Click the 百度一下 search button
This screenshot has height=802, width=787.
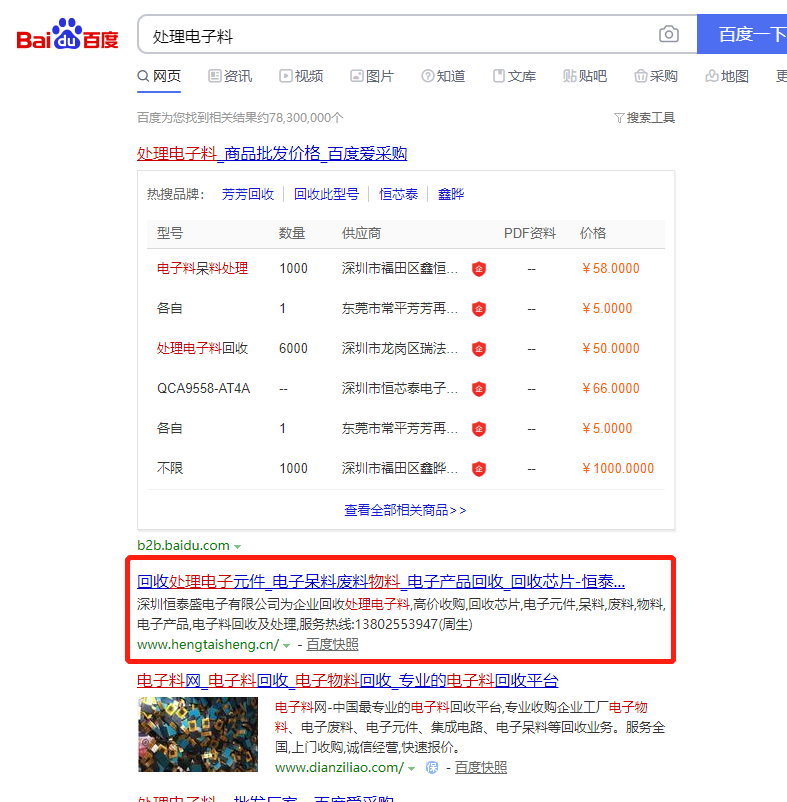point(742,34)
